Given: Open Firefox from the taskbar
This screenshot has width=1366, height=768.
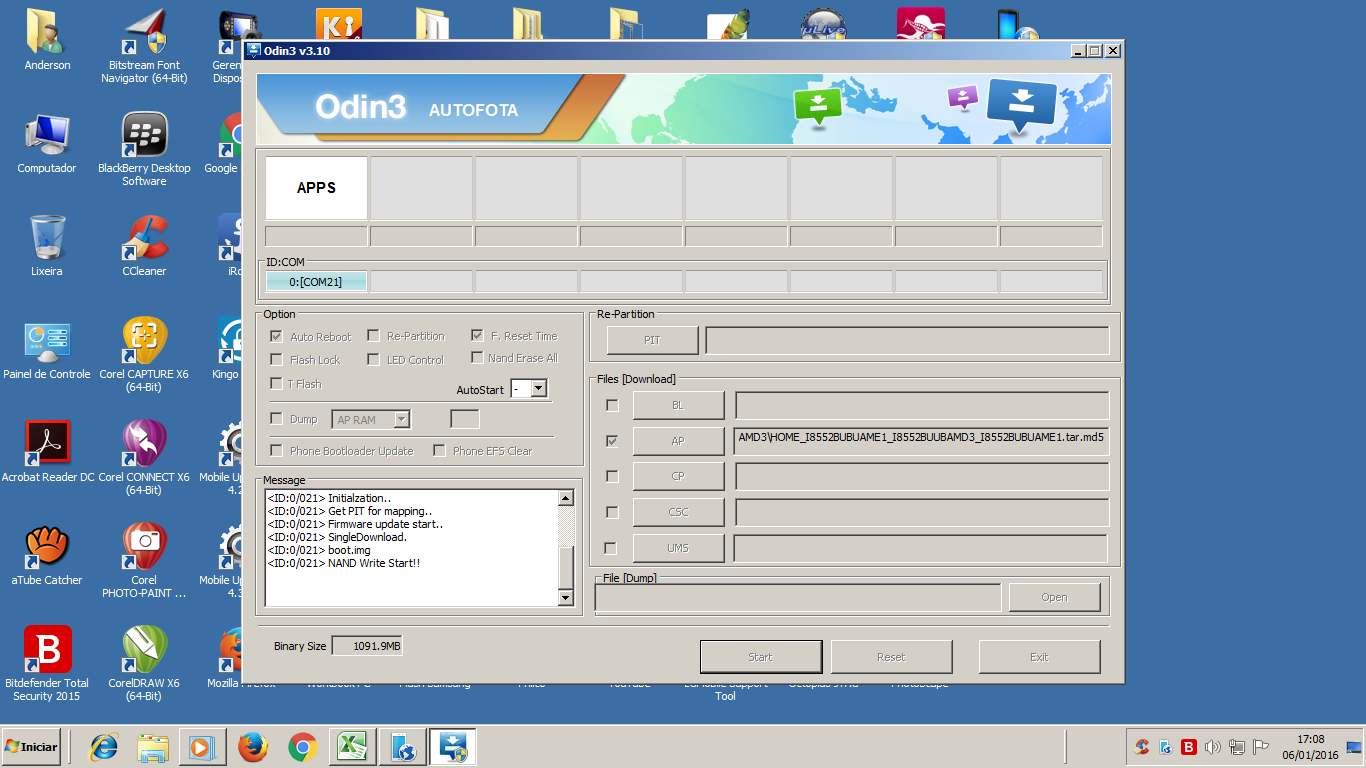Looking at the screenshot, I should 253,747.
